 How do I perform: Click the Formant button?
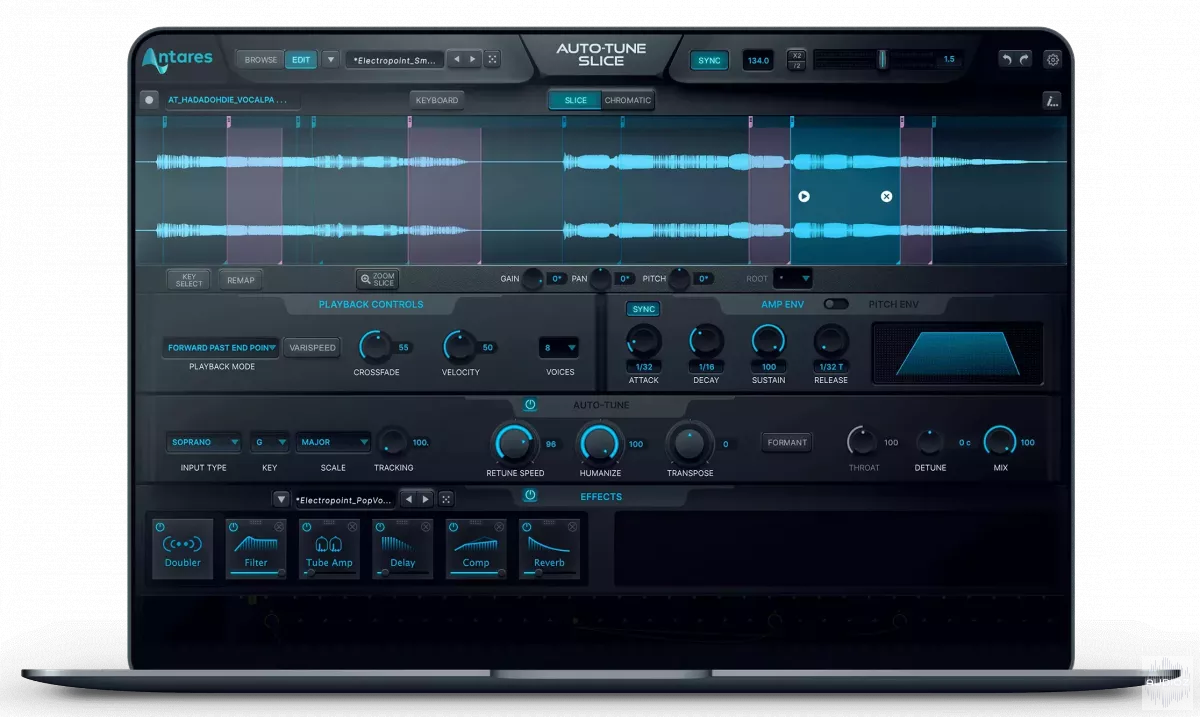(x=786, y=442)
